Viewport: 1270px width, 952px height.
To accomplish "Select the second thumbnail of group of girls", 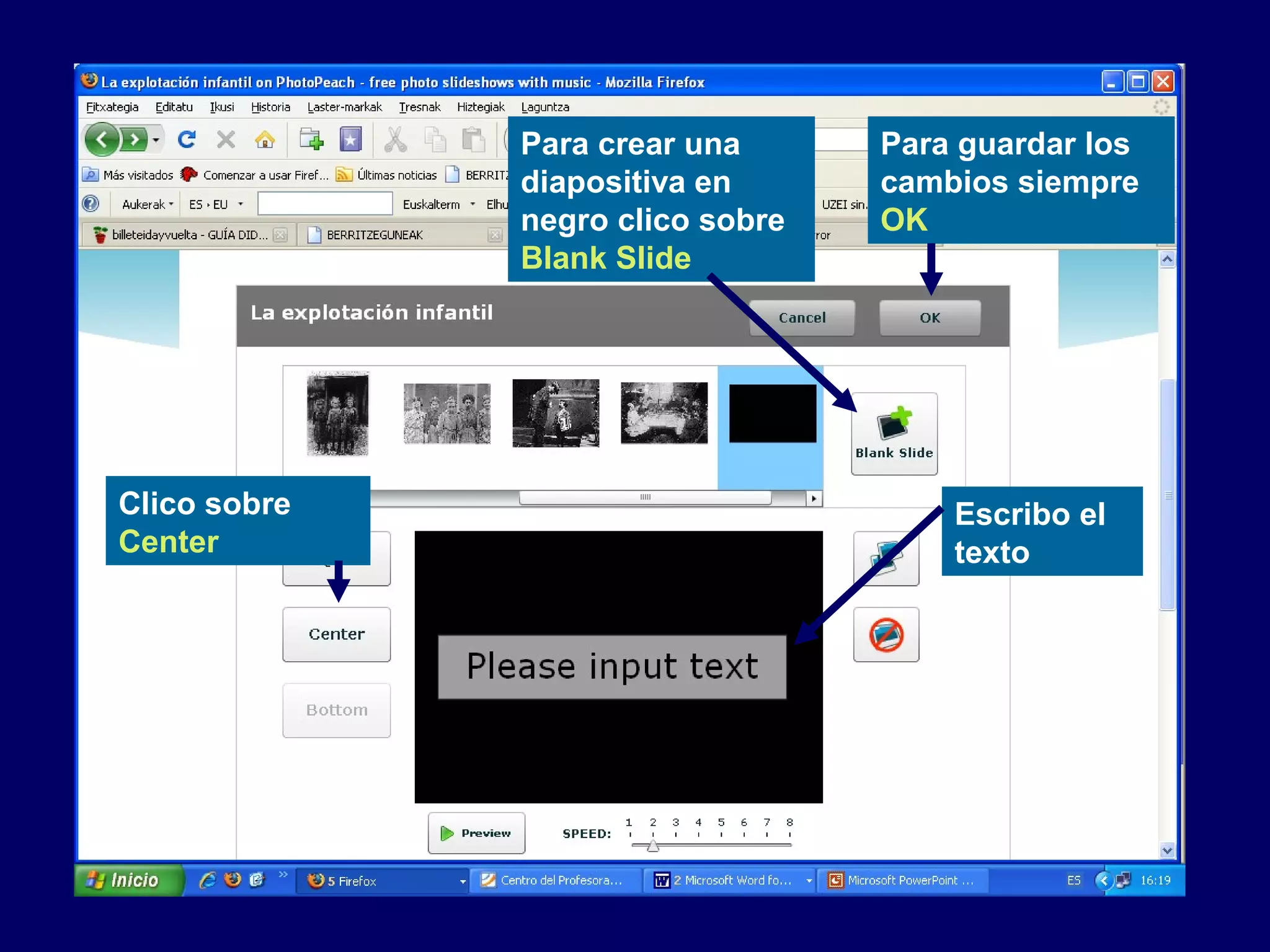I will pyautogui.click(x=446, y=413).
